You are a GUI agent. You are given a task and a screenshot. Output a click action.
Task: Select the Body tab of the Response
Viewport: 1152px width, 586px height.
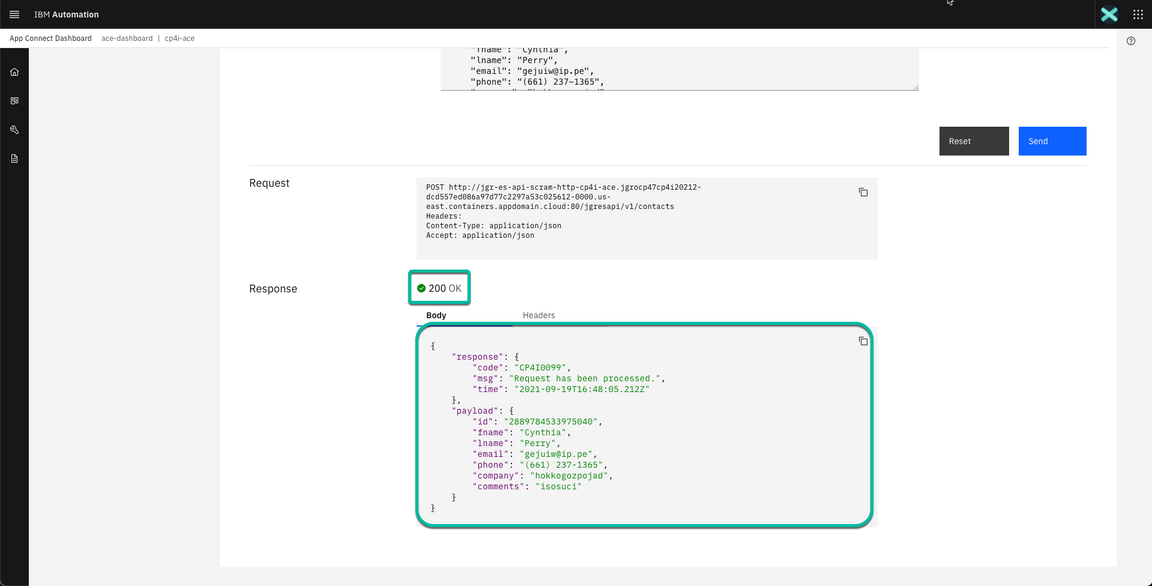pyautogui.click(x=435, y=315)
